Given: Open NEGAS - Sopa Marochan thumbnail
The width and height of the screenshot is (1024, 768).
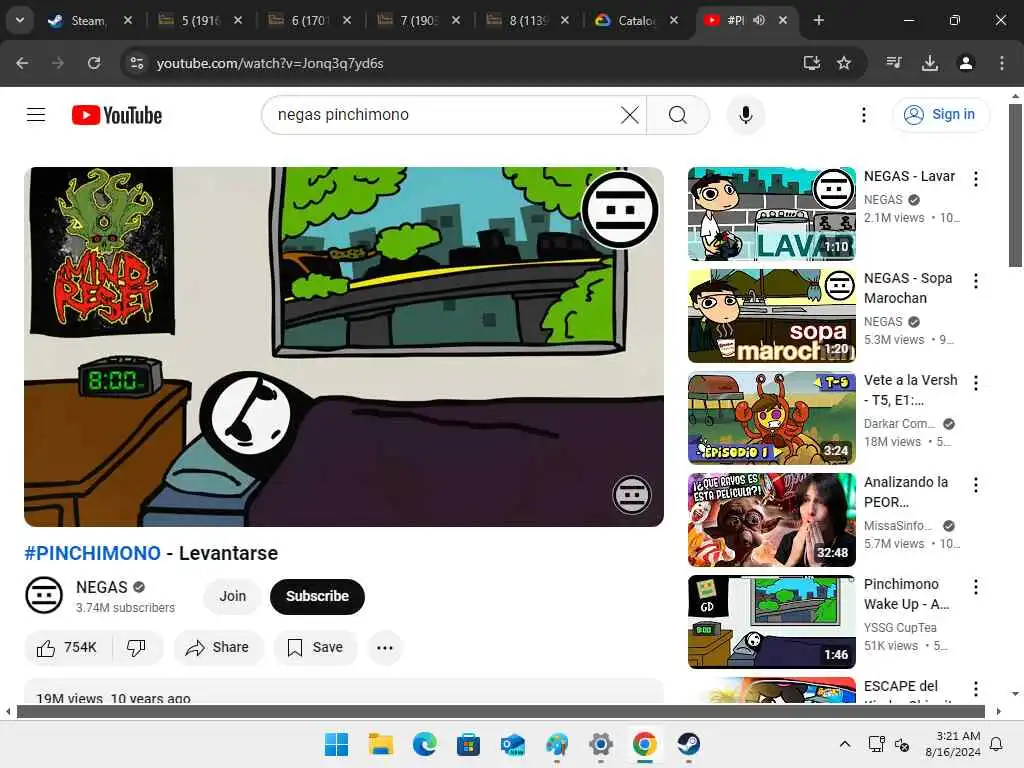Looking at the screenshot, I should pyautogui.click(x=771, y=316).
